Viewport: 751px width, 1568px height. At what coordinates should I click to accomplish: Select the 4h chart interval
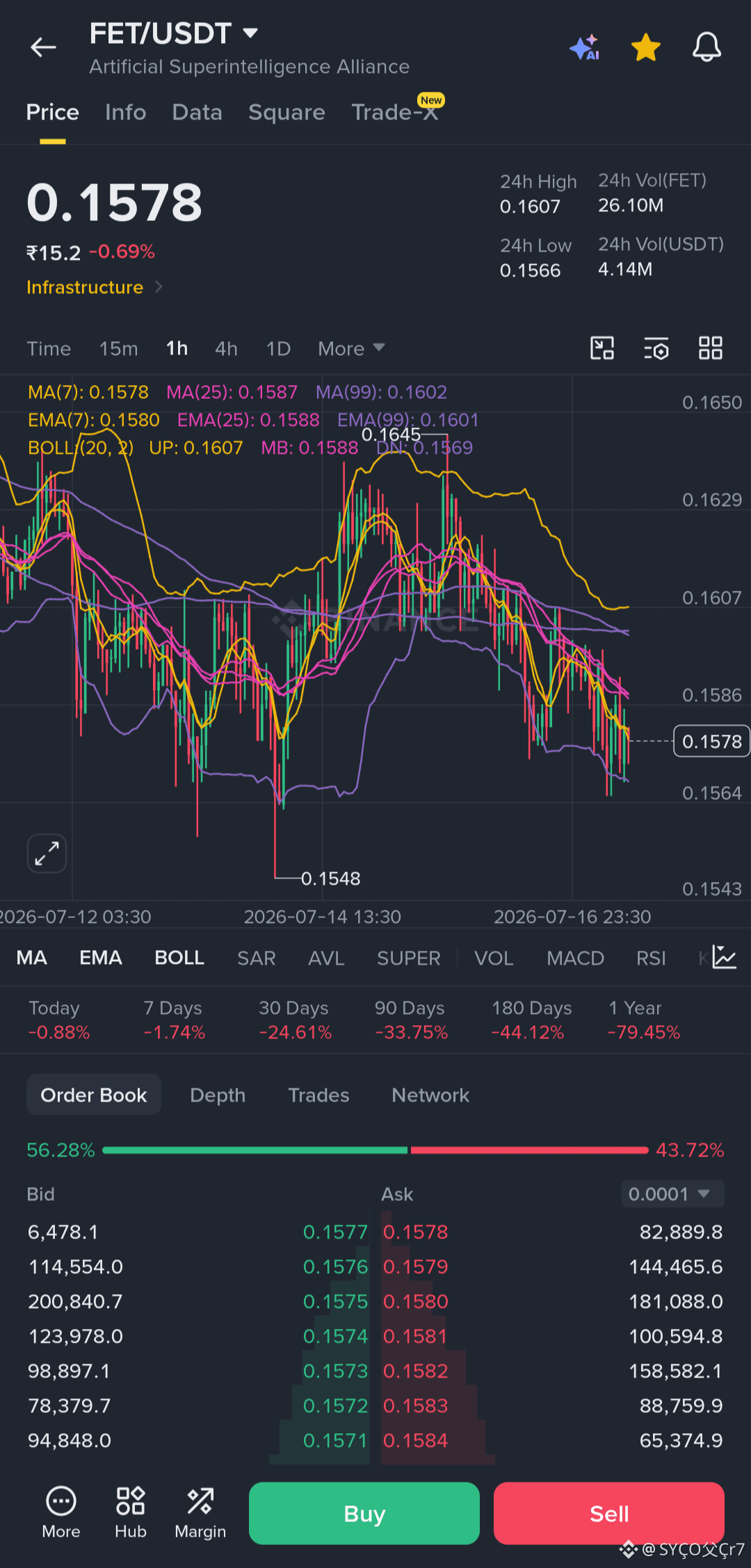tap(226, 348)
